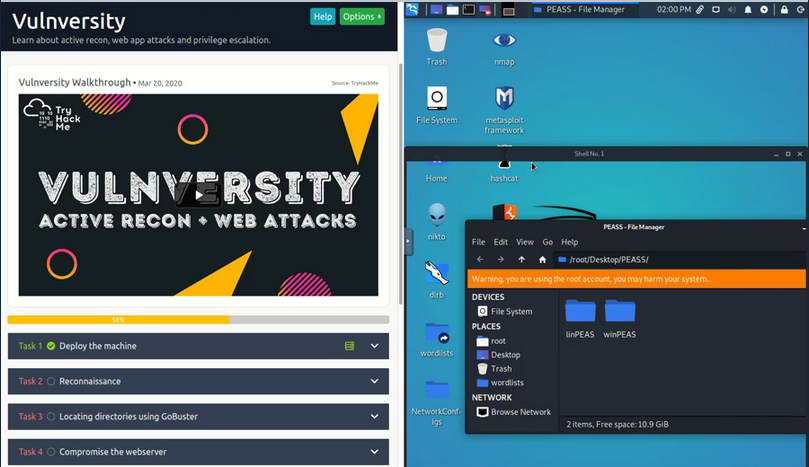
Task: Open the winPEAS folder
Action: point(620,318)
